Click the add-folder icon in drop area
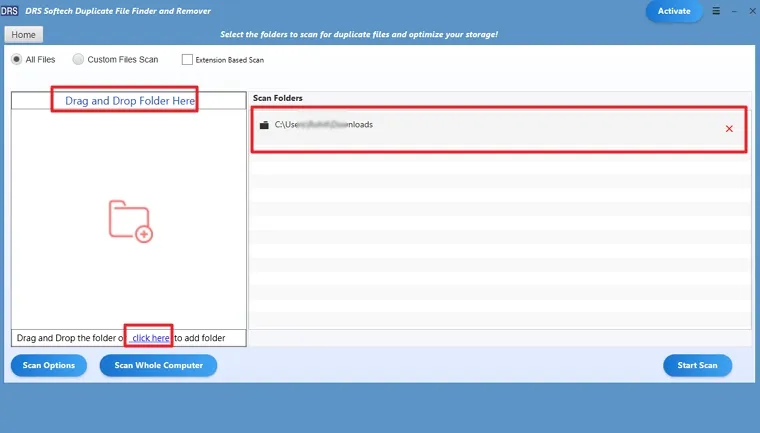Image resolution: width=760 pixels, height=433 pixels. coord(130,221)
